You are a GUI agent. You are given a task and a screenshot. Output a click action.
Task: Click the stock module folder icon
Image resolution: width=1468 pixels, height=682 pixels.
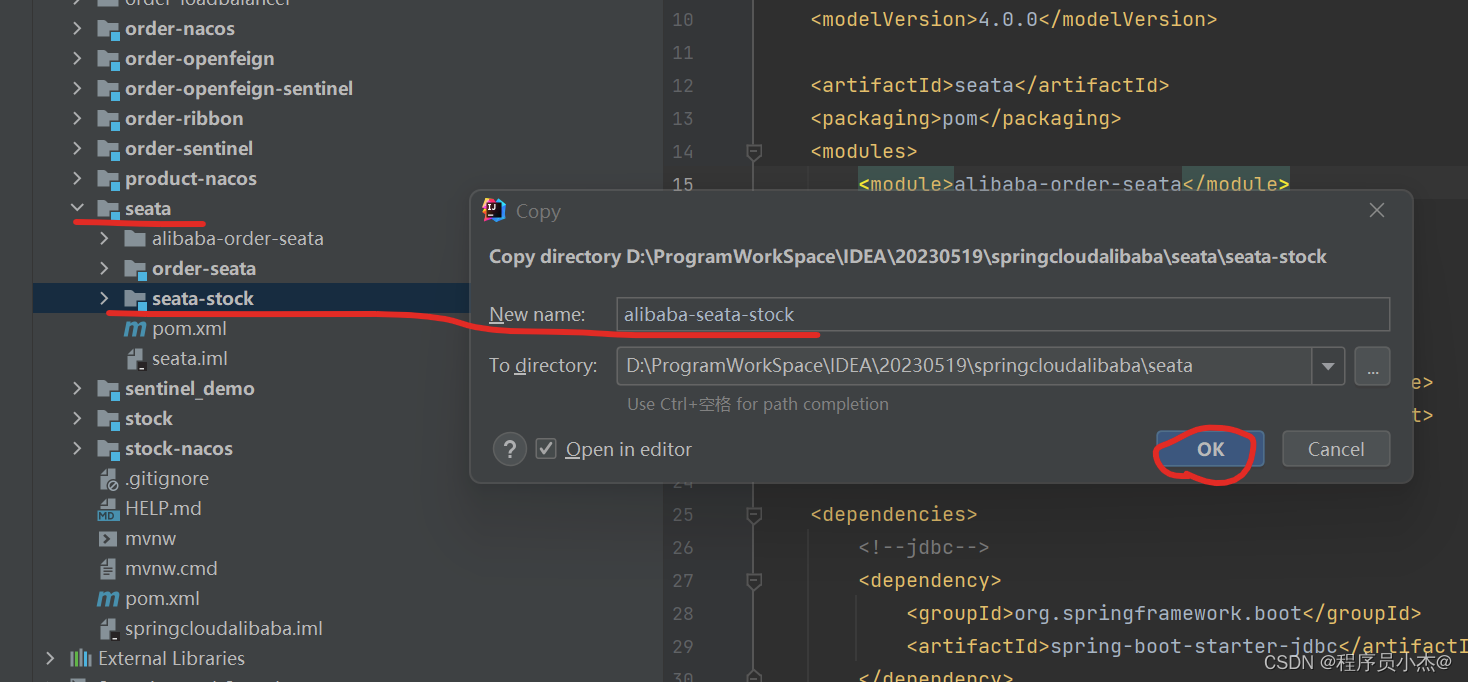[x=108, y=419]
